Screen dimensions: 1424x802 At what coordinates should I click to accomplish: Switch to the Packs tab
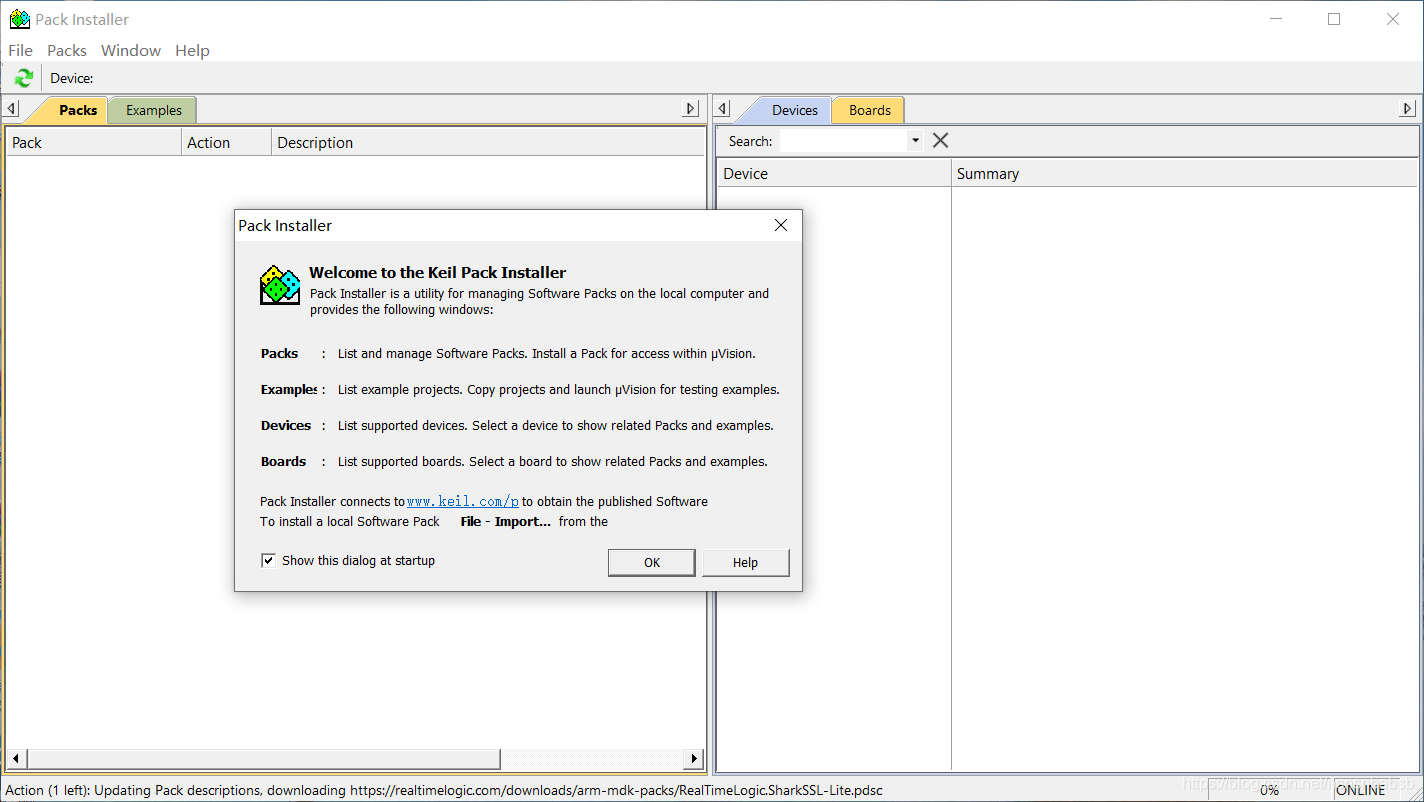(x=78, y=110)
